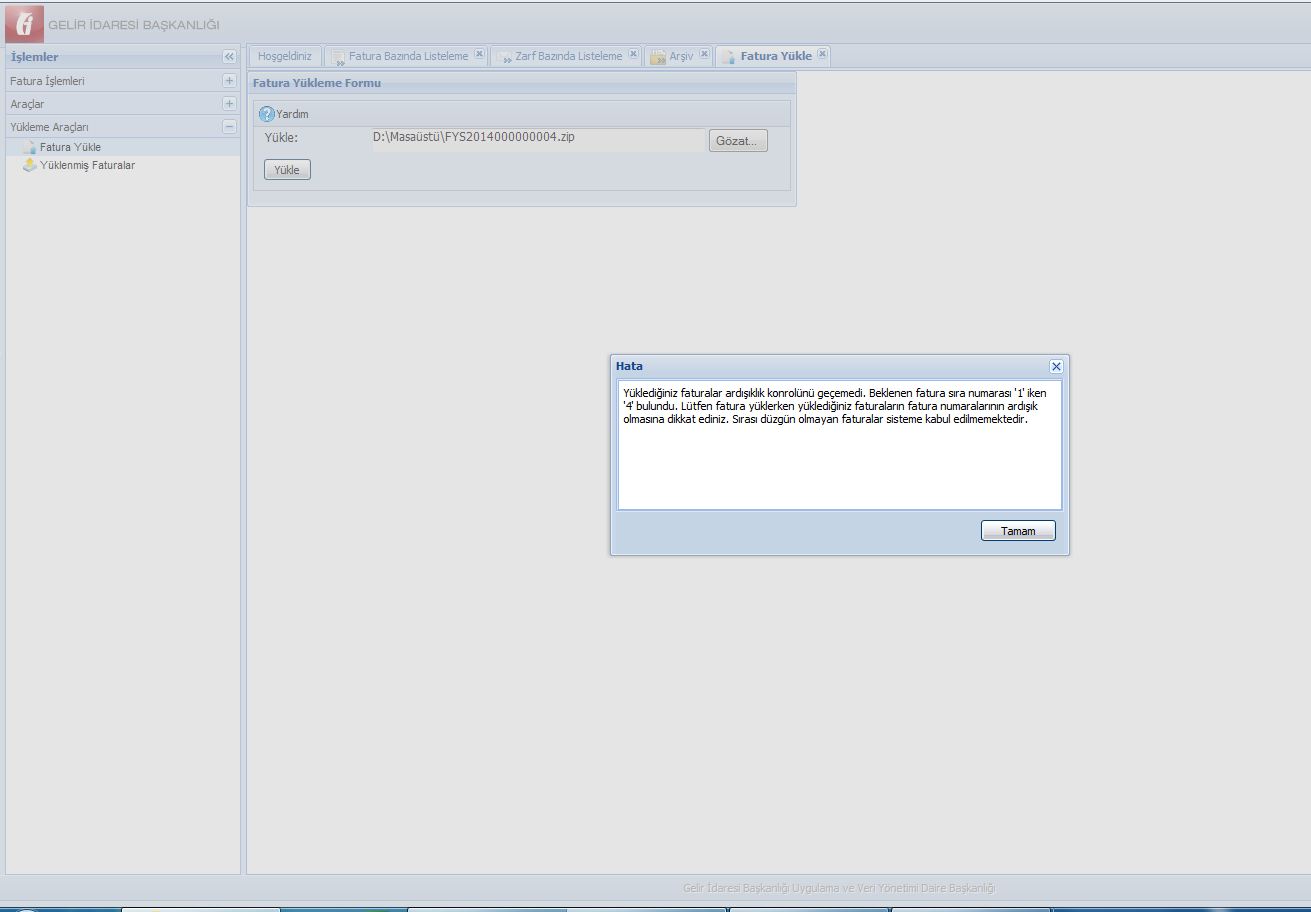1311x912 pixels.
Task: Switch to the Hoşgeldiniz tab
Action: pos(285,56)
